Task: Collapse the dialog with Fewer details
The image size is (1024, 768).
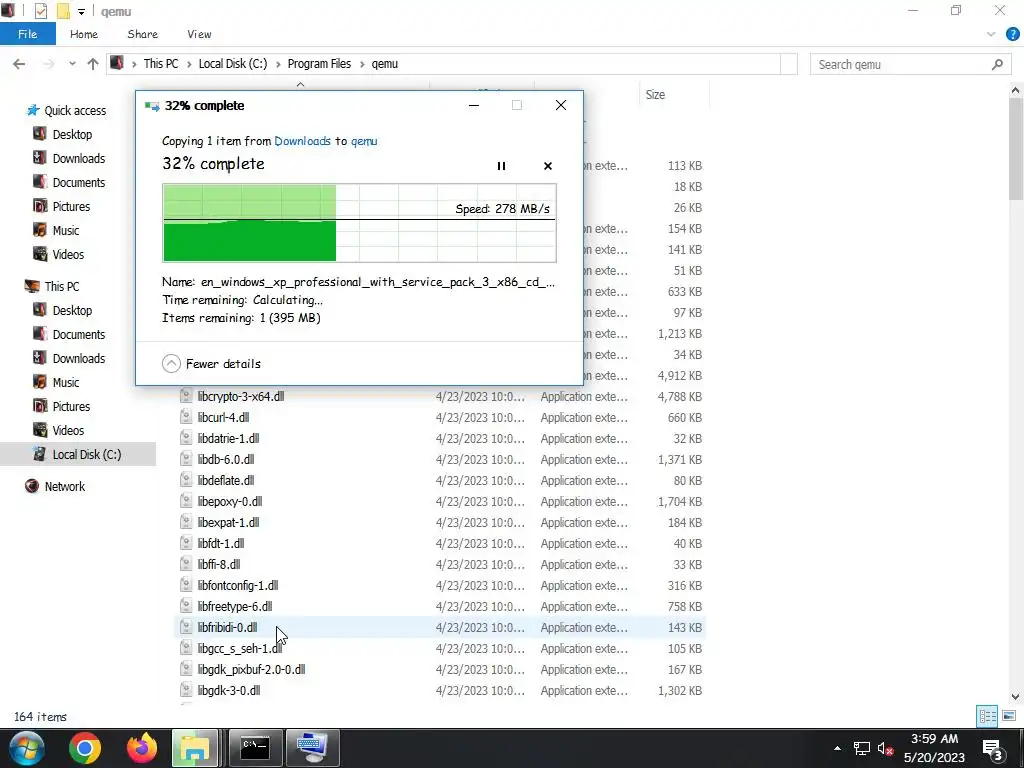Action: [211, 364]
